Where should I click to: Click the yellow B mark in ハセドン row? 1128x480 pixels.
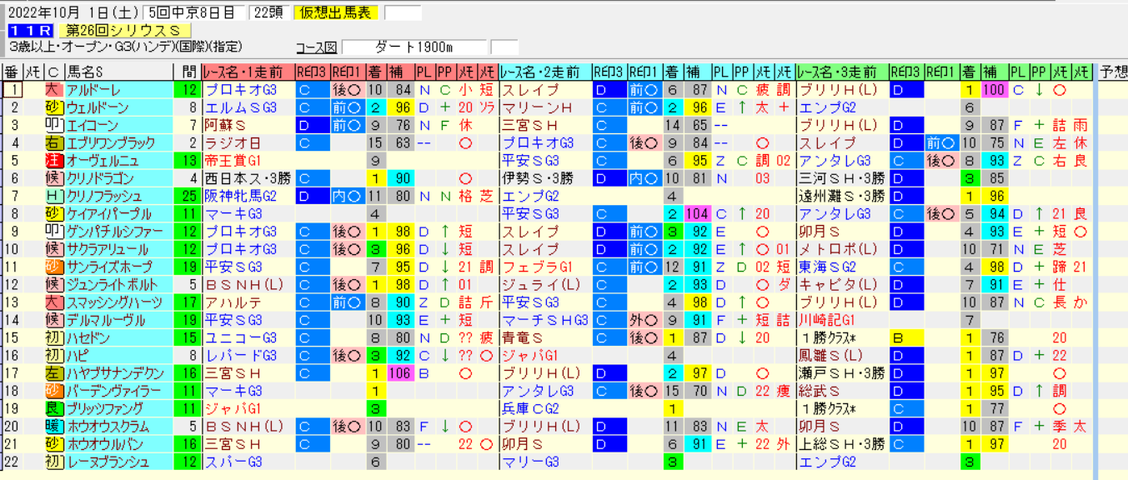click(x=906, y=338)
